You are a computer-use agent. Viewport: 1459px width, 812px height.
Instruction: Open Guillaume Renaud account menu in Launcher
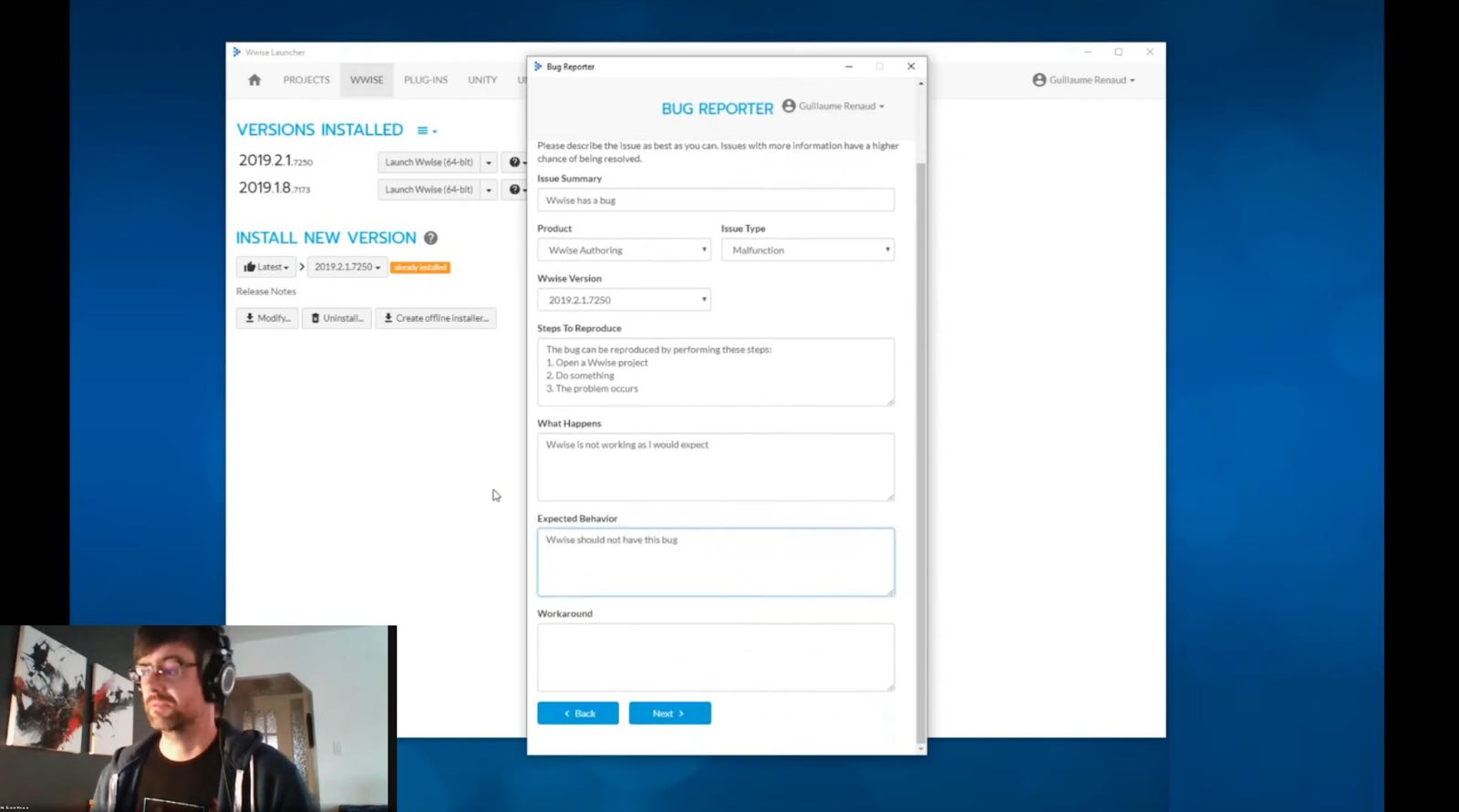click(x=1084, y=80)
